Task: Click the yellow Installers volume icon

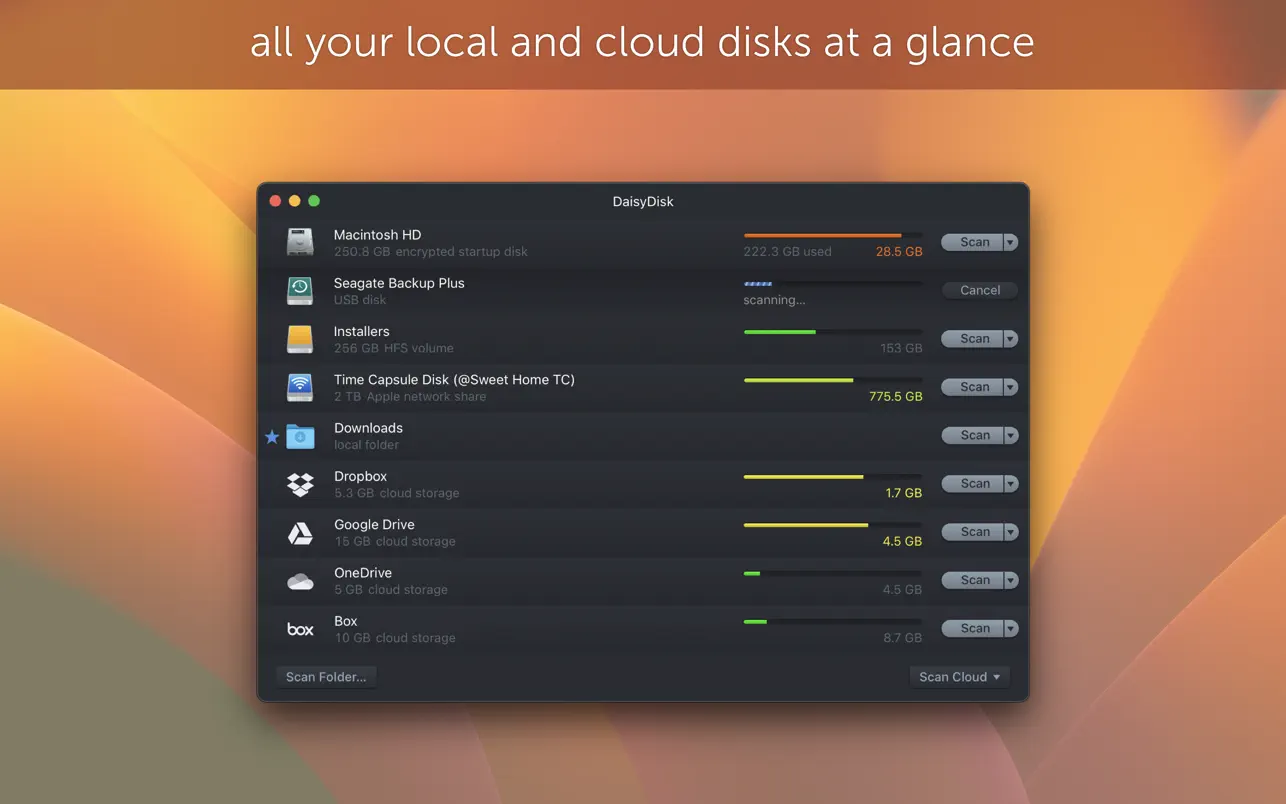Action: pyautogui.click(x=300, y=339)
